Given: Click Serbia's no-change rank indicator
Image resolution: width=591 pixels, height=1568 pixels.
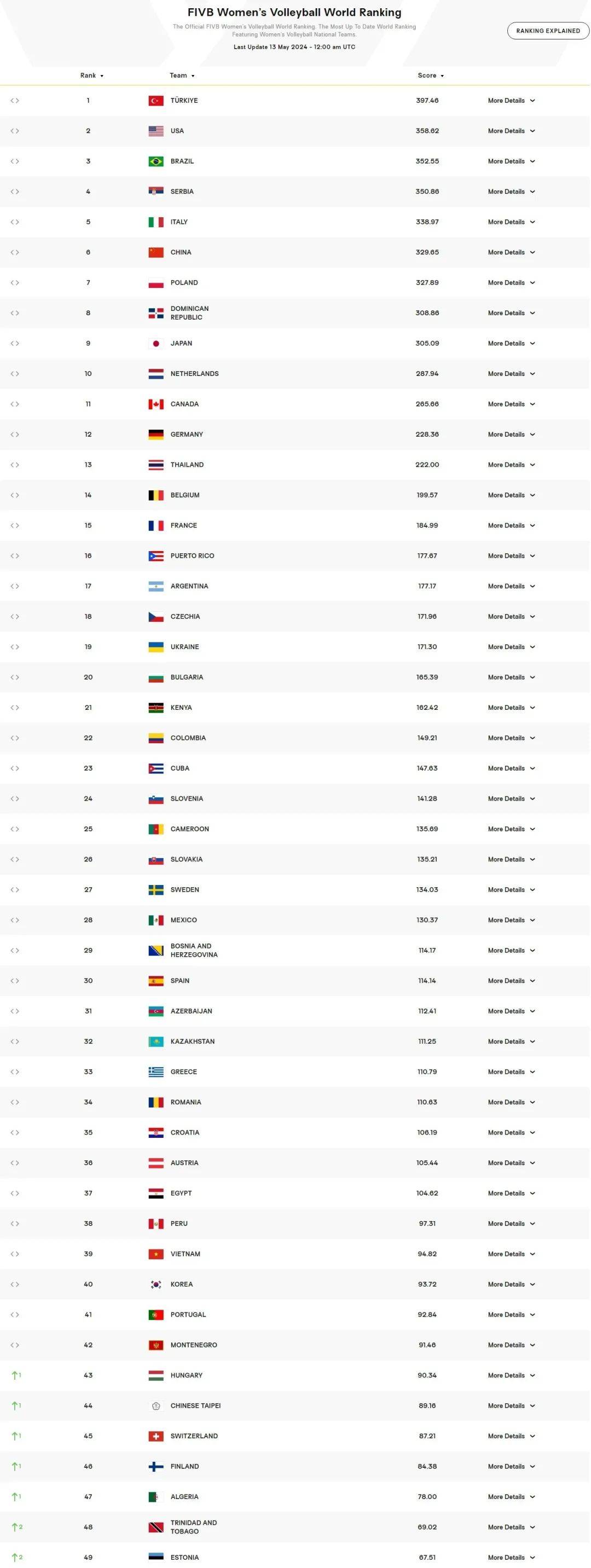Looking at the screenshot, I should [x=15, y=192].
